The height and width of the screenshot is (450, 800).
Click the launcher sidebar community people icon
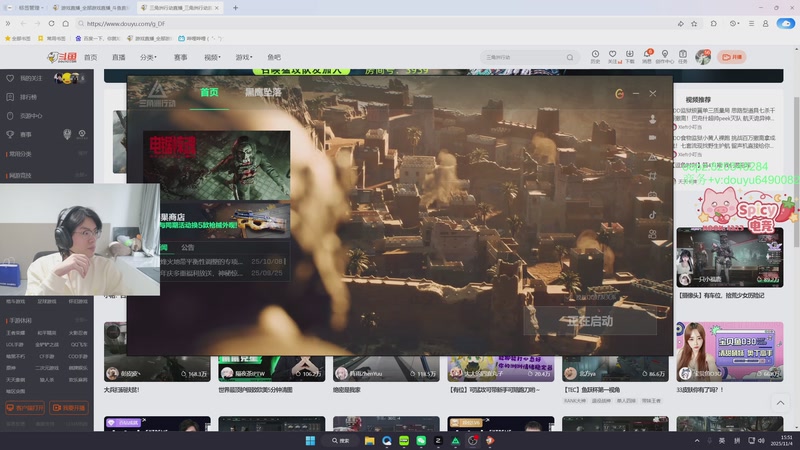(653, 234)
